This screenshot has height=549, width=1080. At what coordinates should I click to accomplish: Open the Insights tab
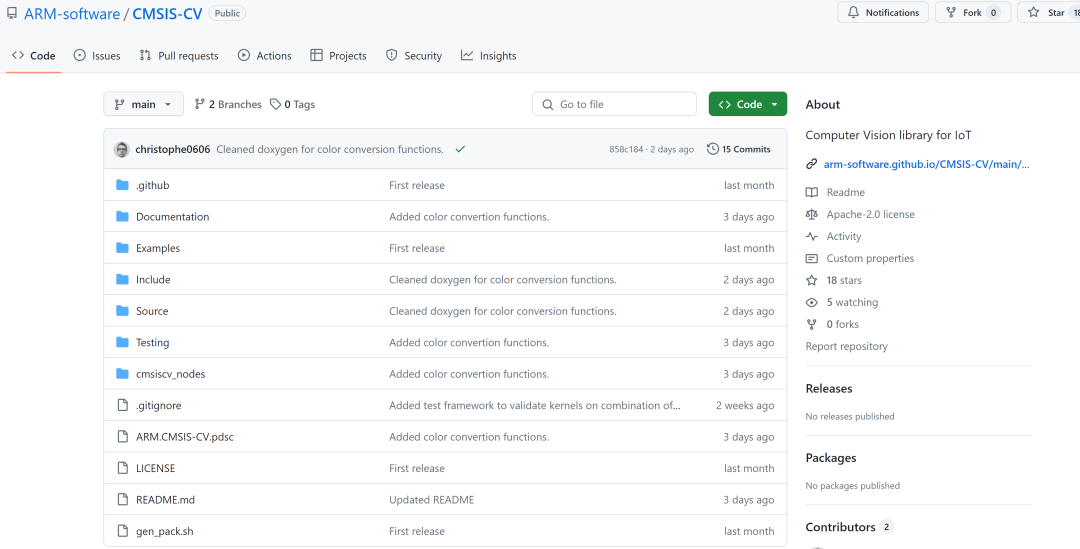pos(489,56)
